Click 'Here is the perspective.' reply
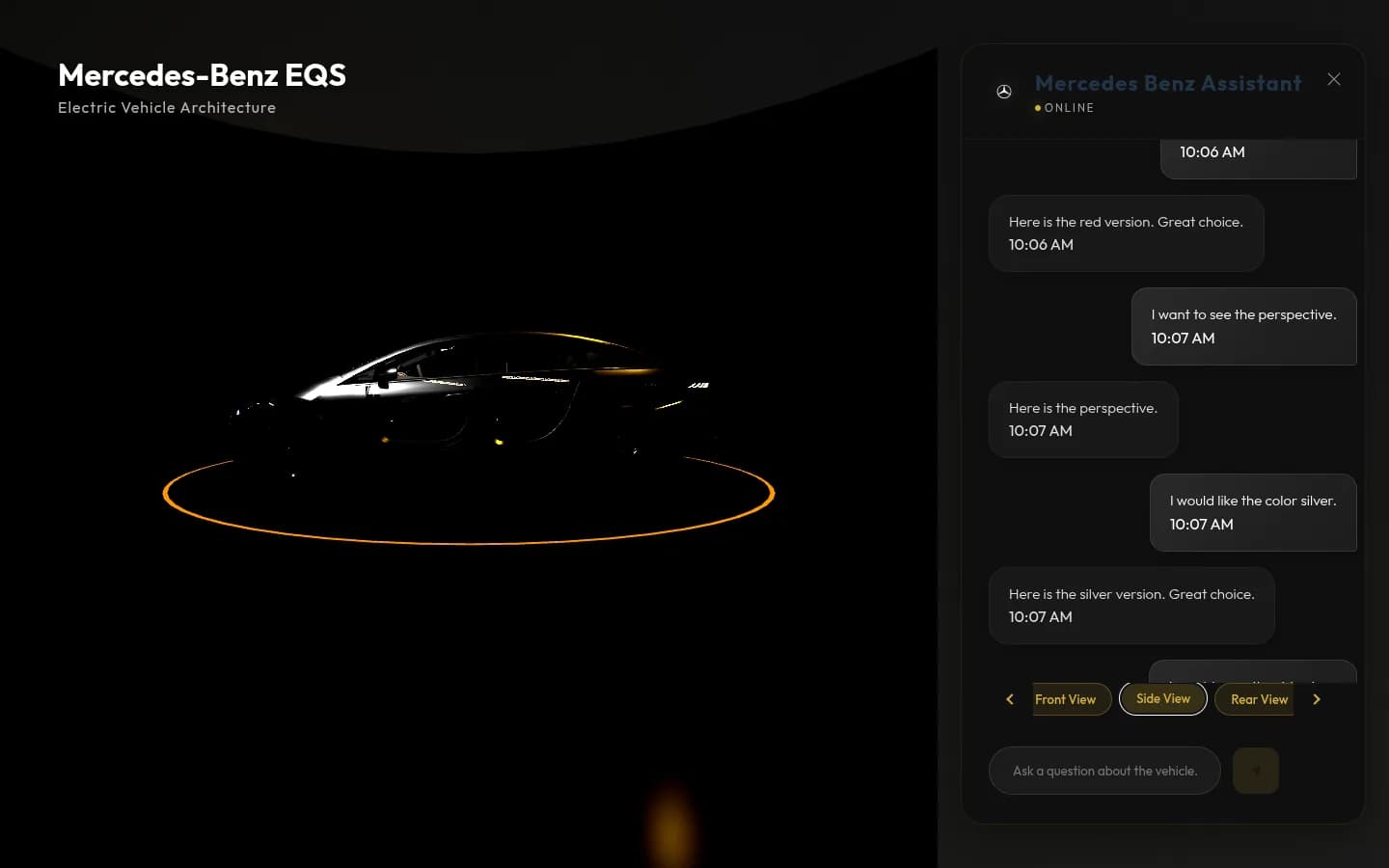 click(x=1083, y=420)
